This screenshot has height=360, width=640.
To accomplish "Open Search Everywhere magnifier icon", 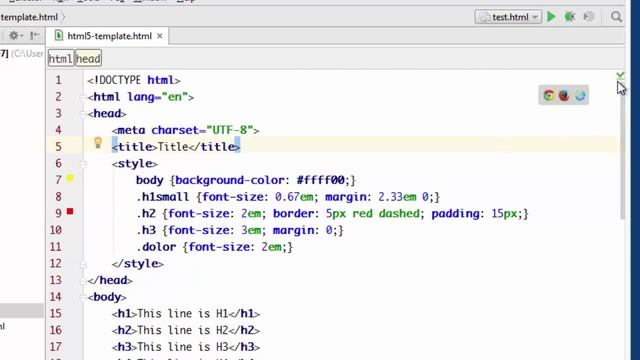I will [x=616, y=17].
